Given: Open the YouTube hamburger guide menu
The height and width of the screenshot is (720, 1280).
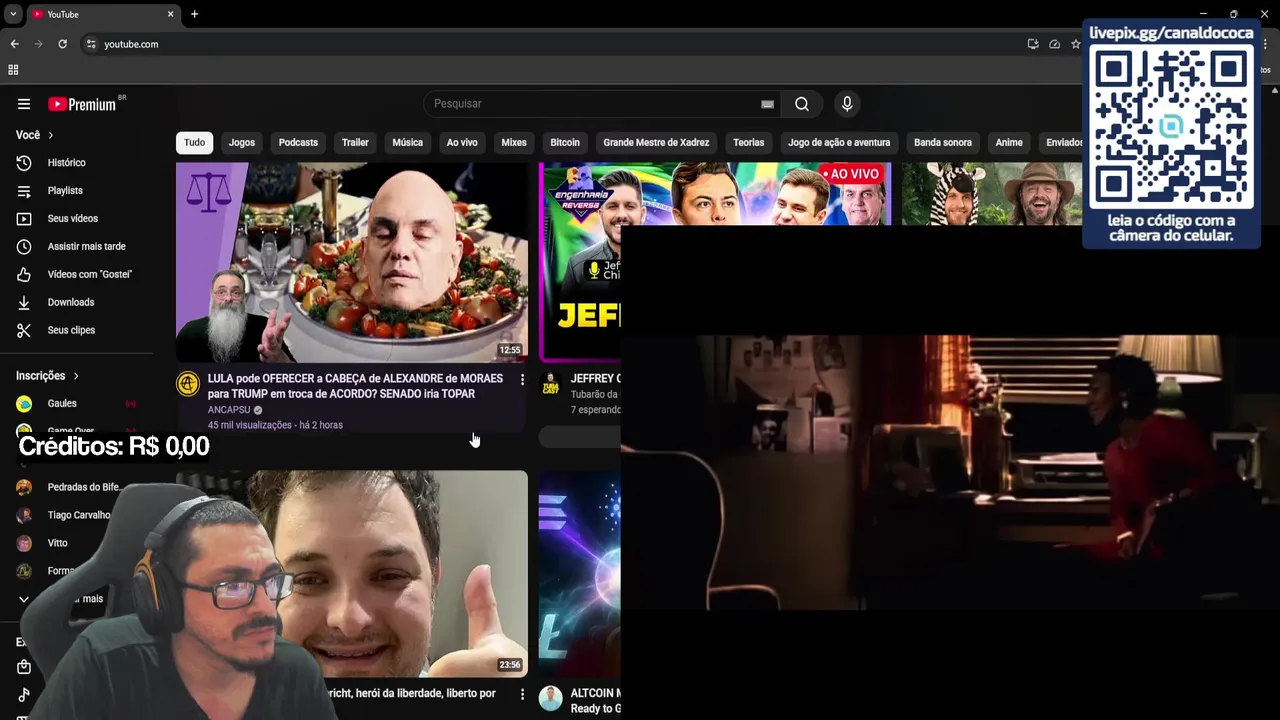Looking at the screenshot, I should tap(24, 104).
